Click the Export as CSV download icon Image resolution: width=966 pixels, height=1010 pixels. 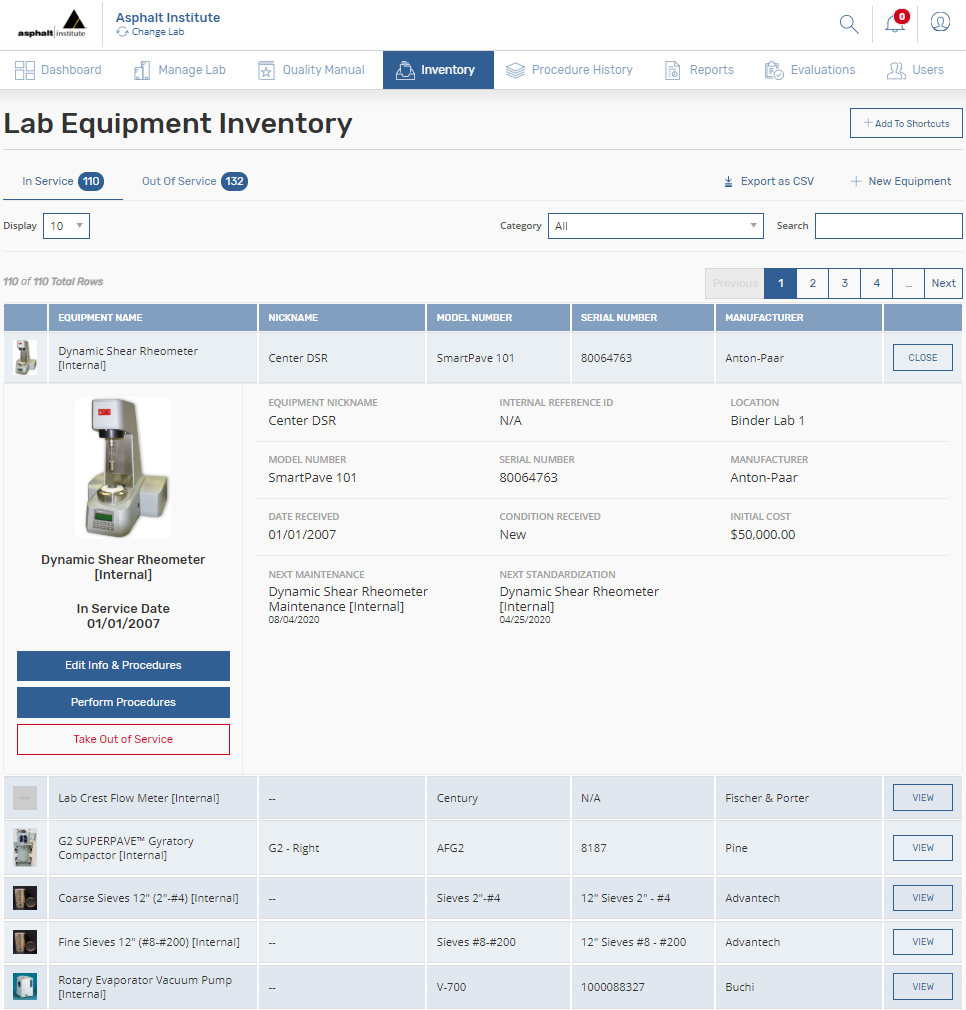click(x=728, y=182)
